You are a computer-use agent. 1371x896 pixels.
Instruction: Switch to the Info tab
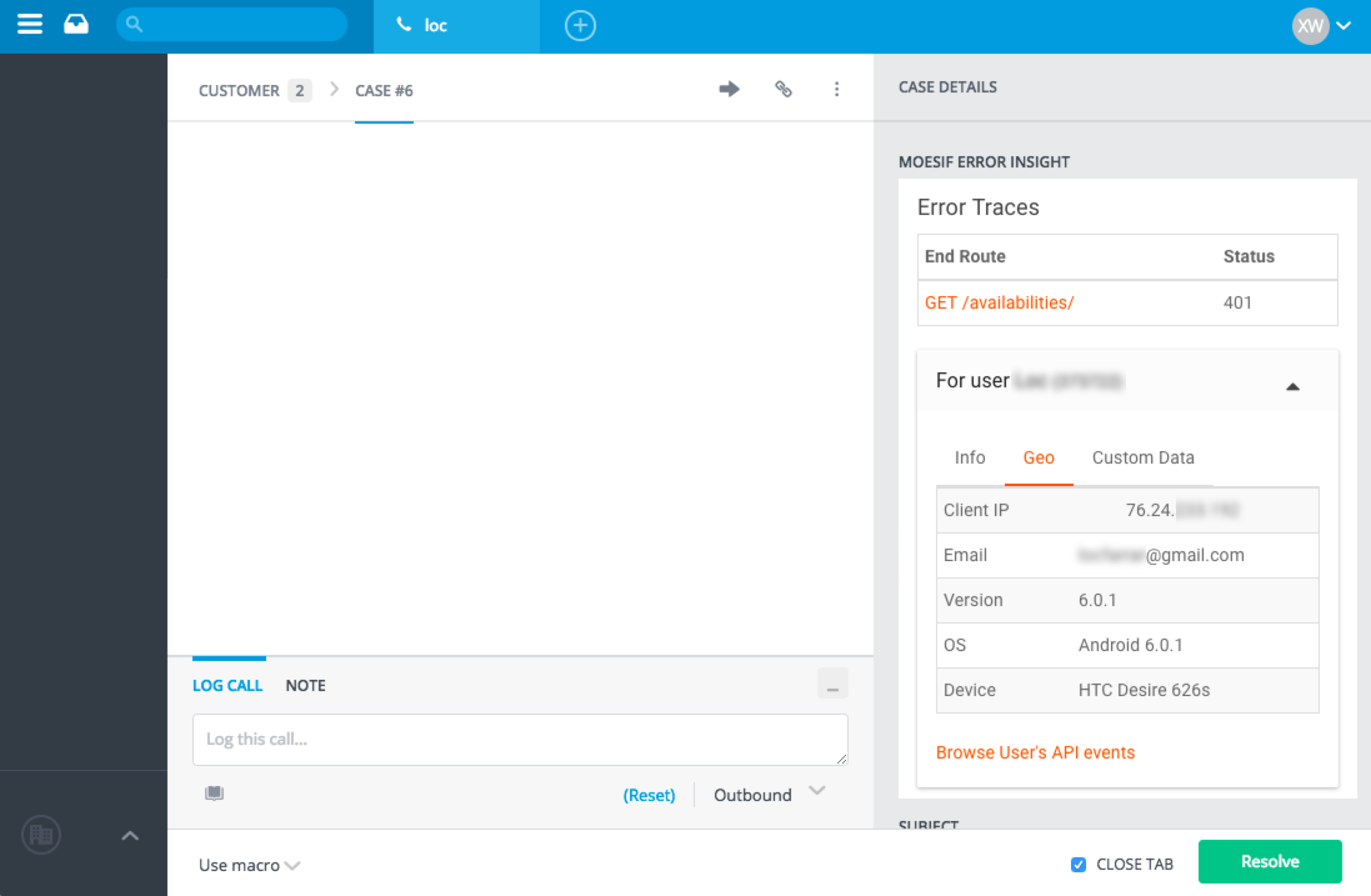pos(970,457)
